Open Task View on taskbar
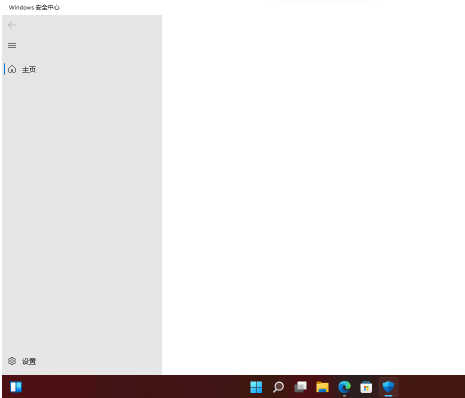Screen dimensions: 465x398 (x=300, y=387)
